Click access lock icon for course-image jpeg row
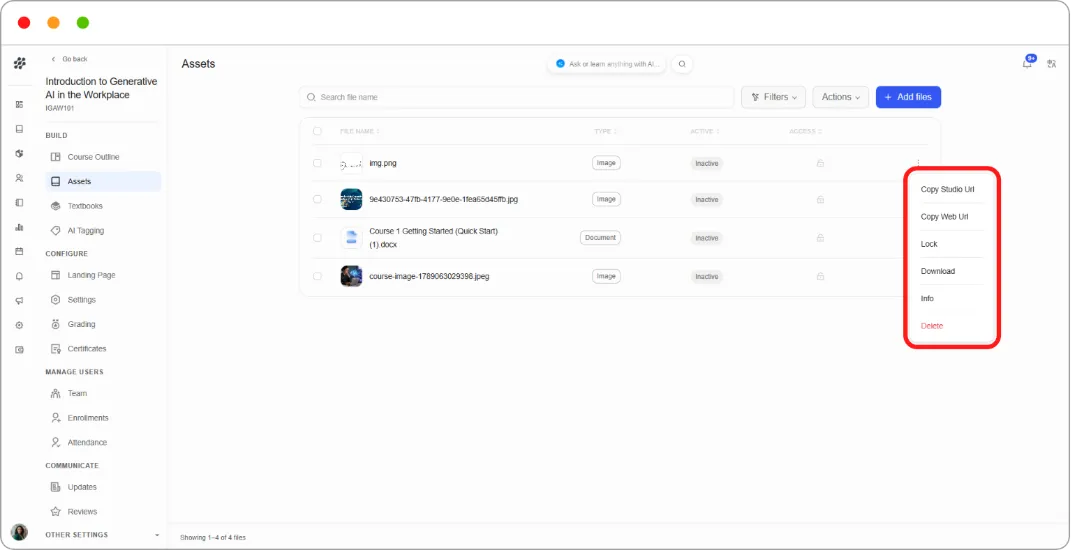This screenshot has width=1071, height=550. pyautogui.click(x=820, y=277)
